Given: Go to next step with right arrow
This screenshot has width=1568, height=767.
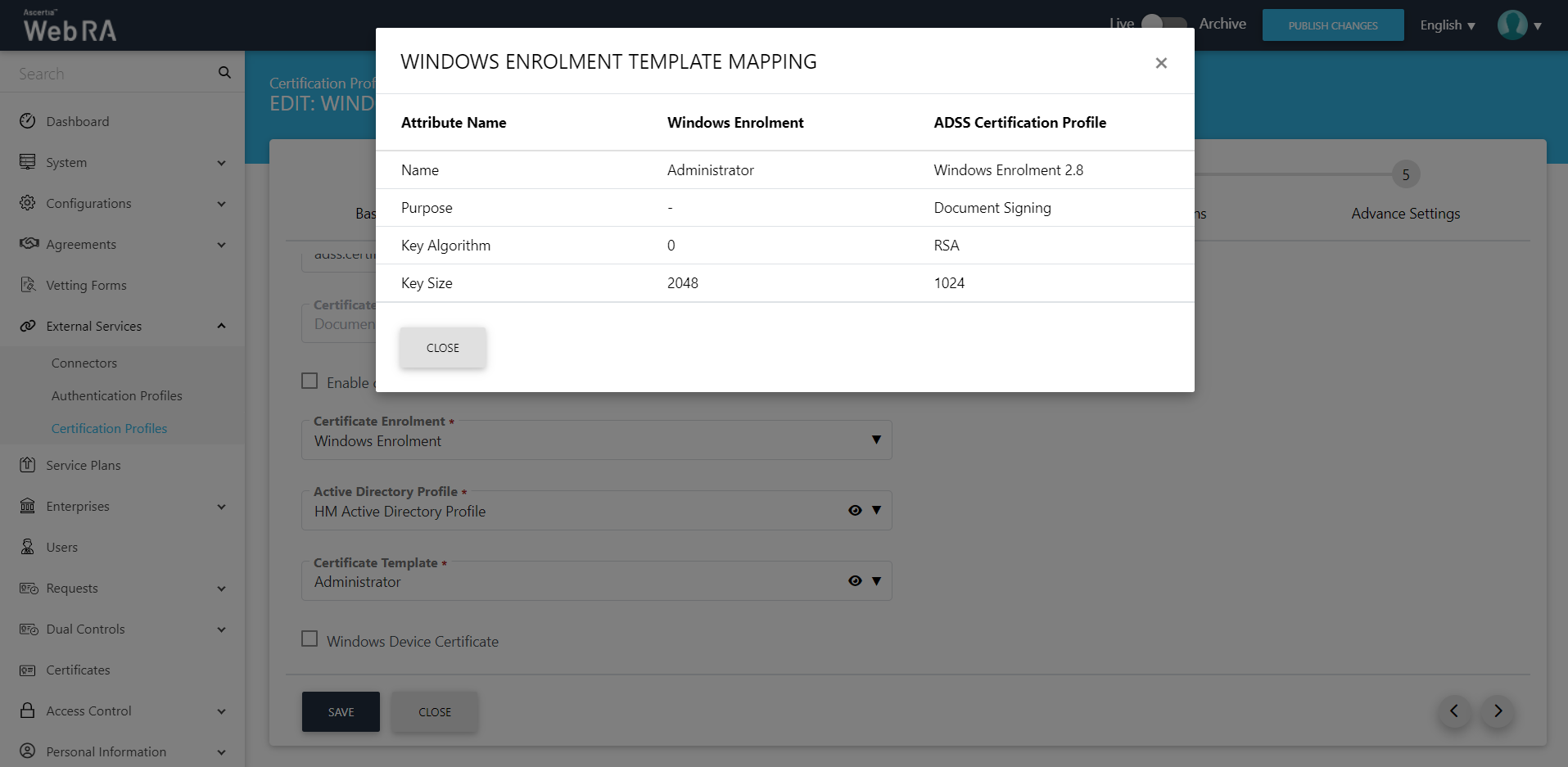Looking at the screenshot, I should tap(1498, 711).
